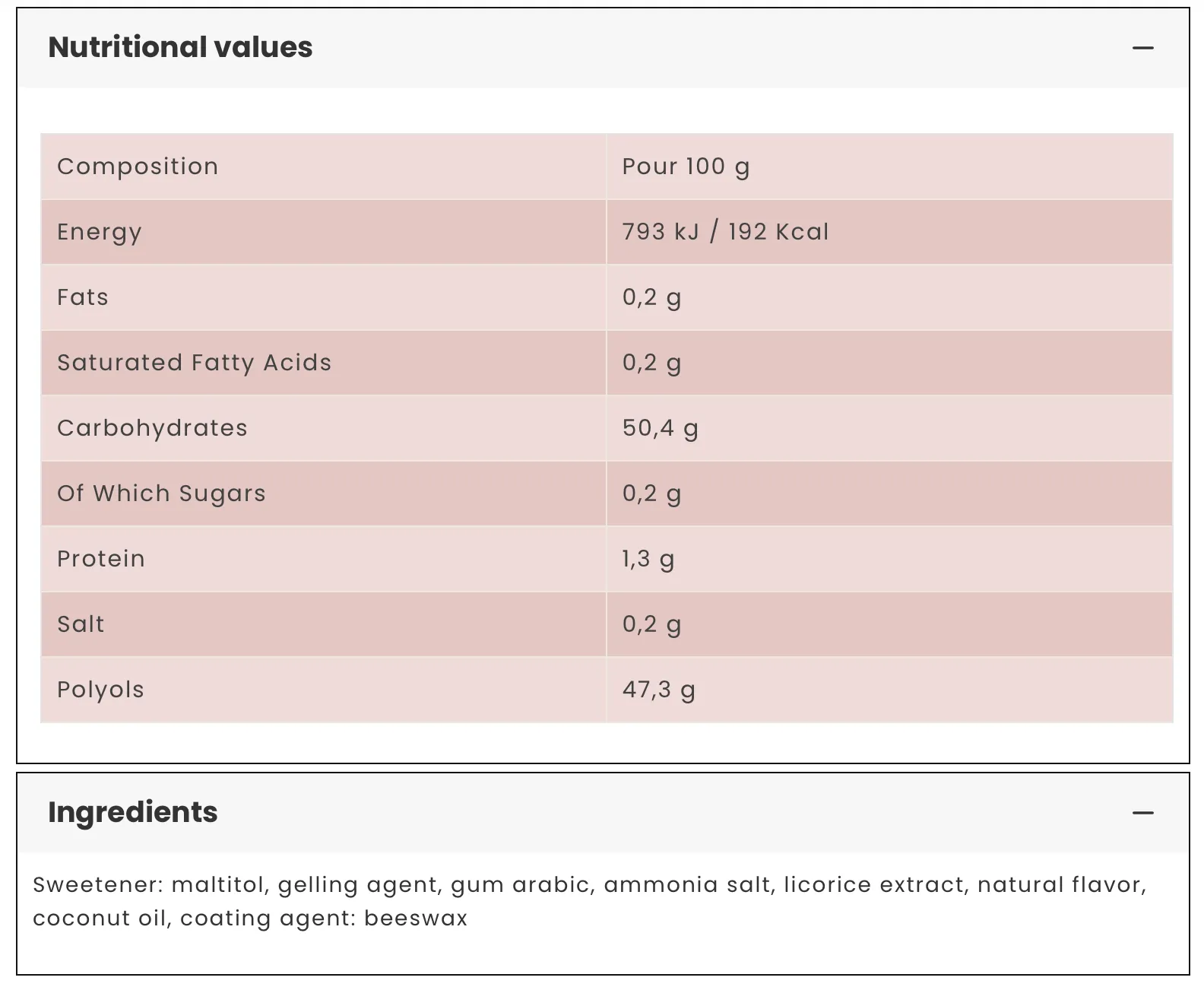
Task: Click the Ingredients heading
Action: pos(133,812)
